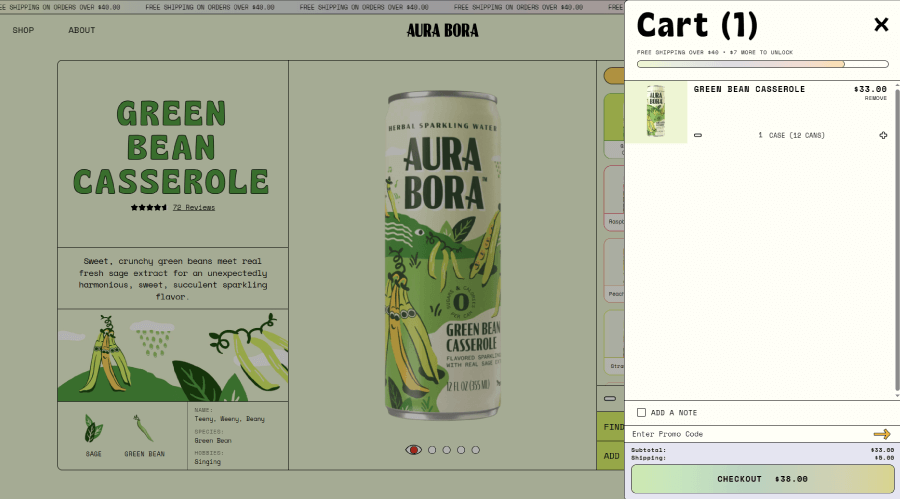This screenshot has height=499, width=900.
Task: Close the cart panel with the X
Action: click(881, 24)
